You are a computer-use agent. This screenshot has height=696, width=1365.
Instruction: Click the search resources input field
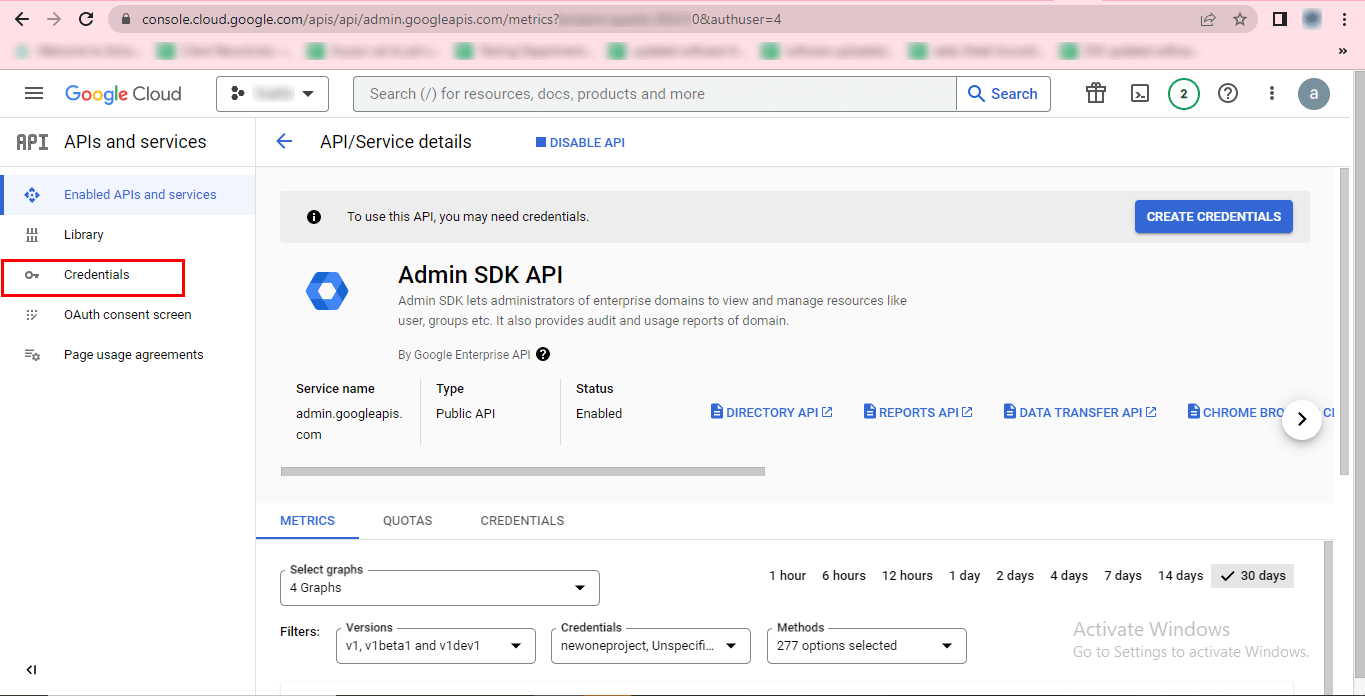[655, 94]
